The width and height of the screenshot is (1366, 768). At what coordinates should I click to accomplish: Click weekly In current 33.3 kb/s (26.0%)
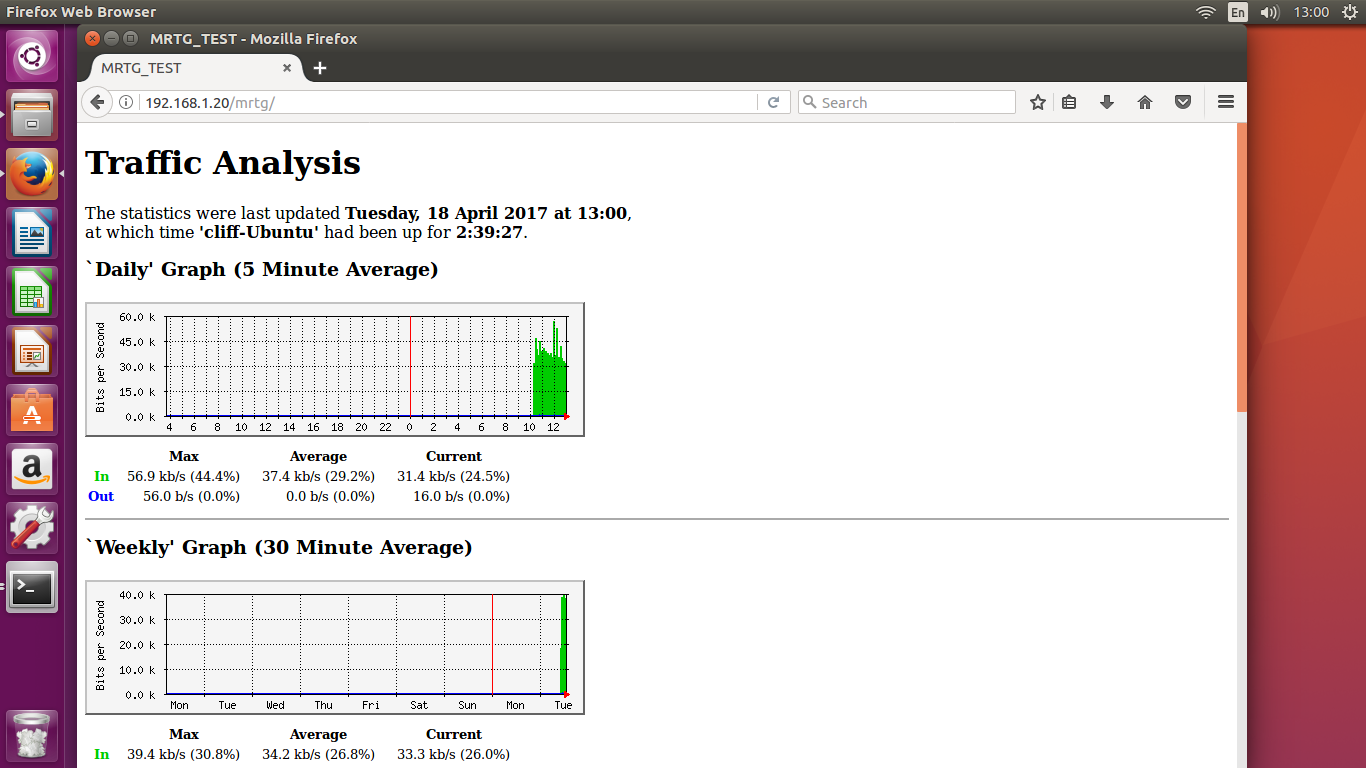pos(453,754)
